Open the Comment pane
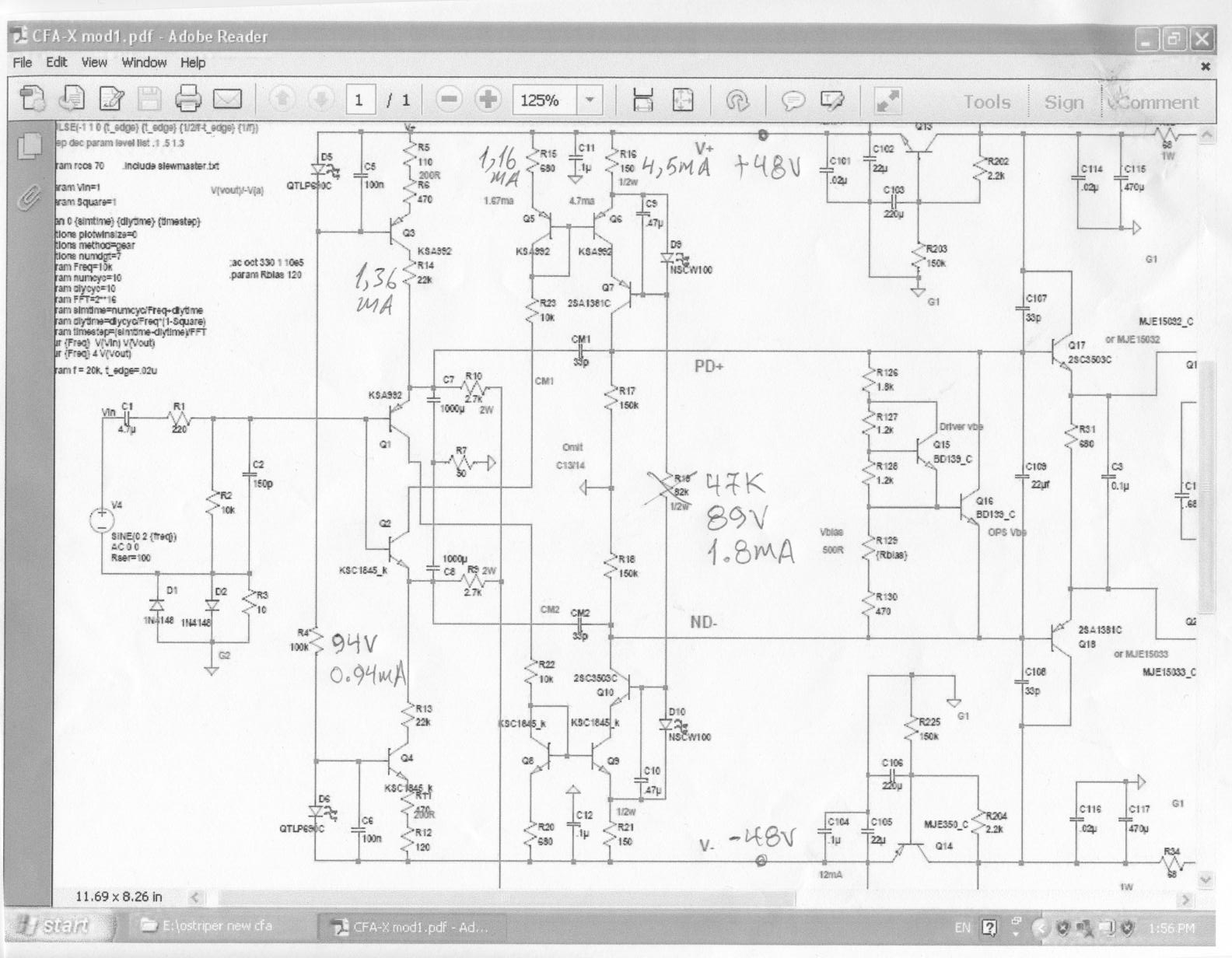This screenshot has height=958, width=1232. click(x=1157, y=102)
